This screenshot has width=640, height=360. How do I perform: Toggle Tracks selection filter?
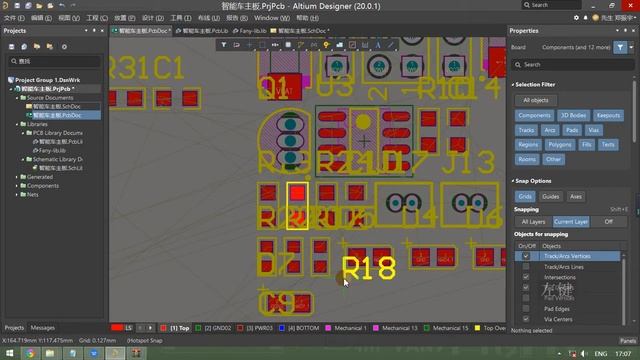pos(526,130)
